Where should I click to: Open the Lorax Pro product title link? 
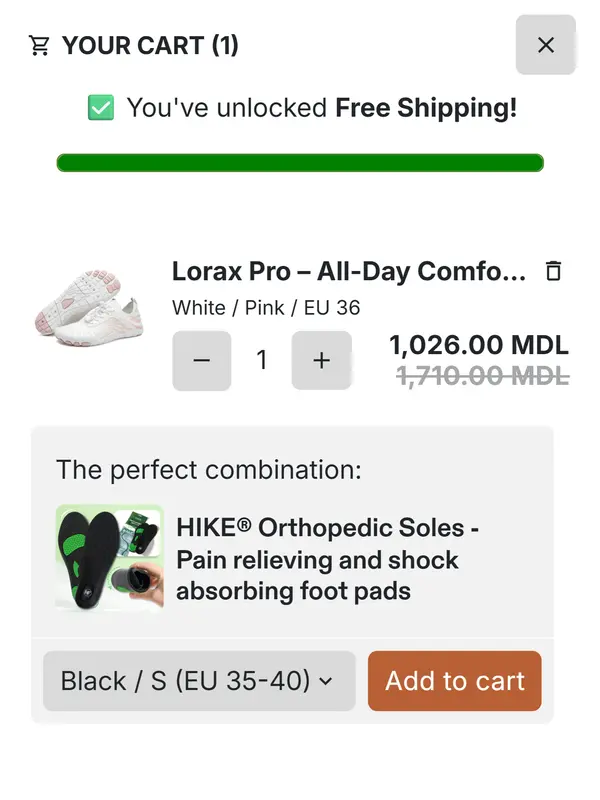tap(348, 271)
